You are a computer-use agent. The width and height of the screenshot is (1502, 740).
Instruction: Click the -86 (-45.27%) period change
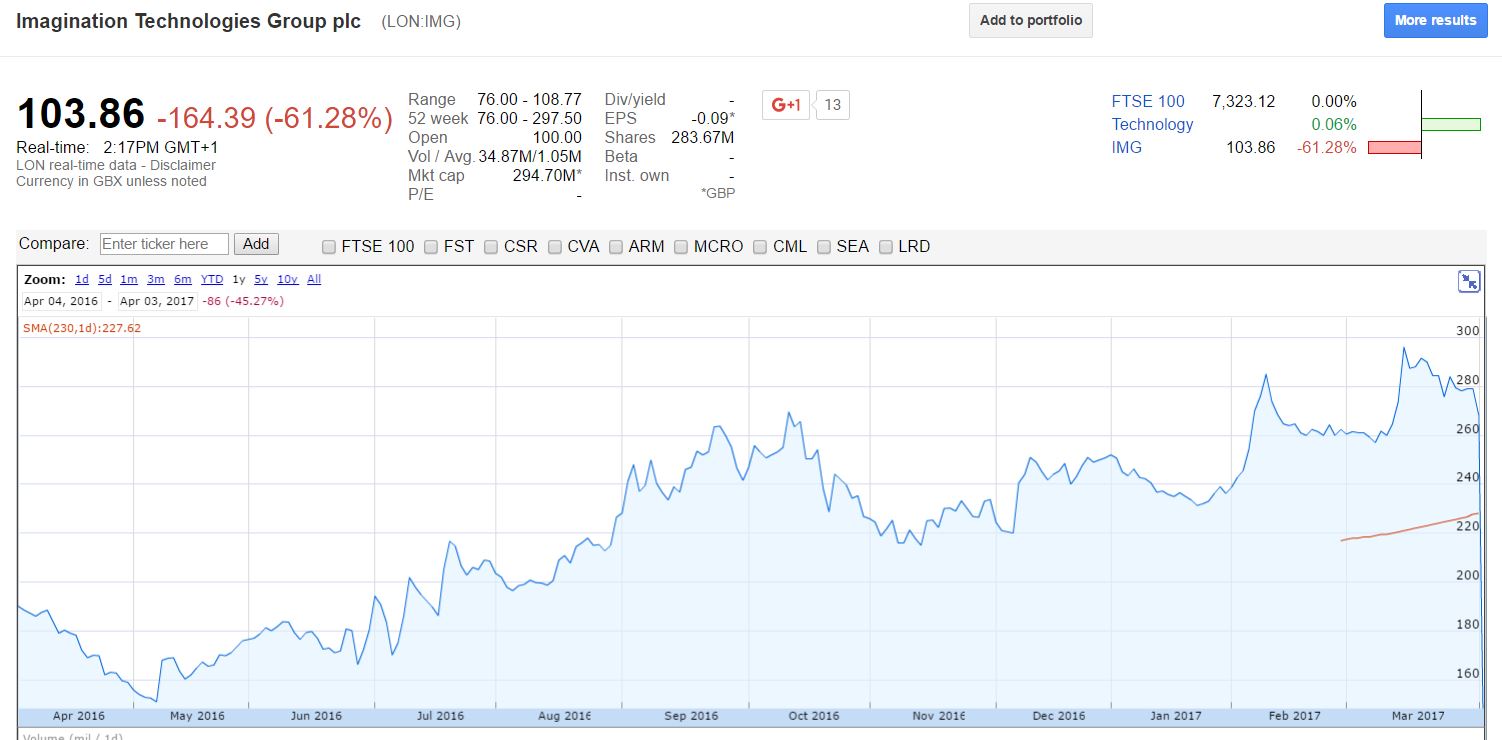(243, 301)
